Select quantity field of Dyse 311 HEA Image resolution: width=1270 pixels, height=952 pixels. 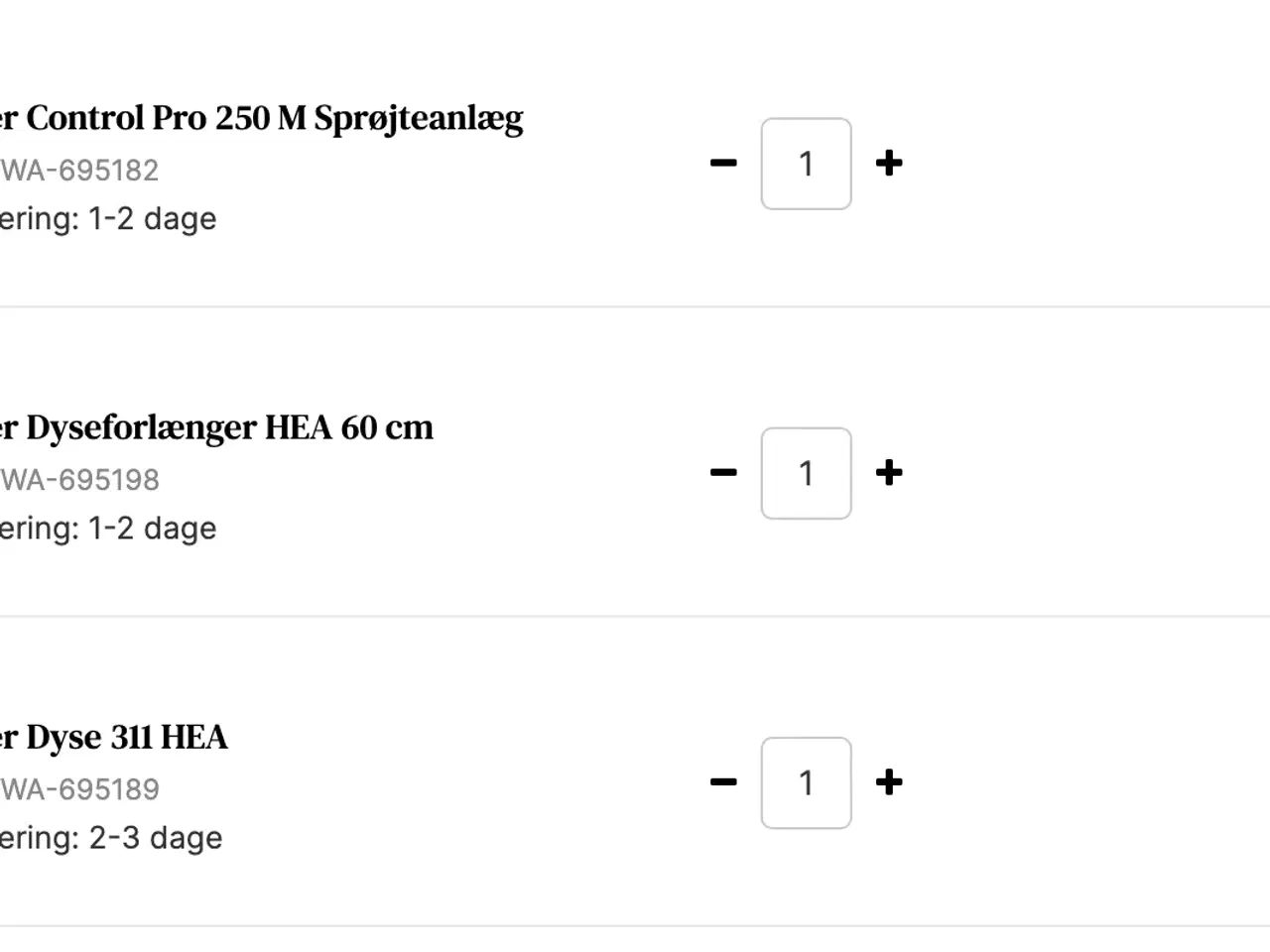tap(806, 782)
